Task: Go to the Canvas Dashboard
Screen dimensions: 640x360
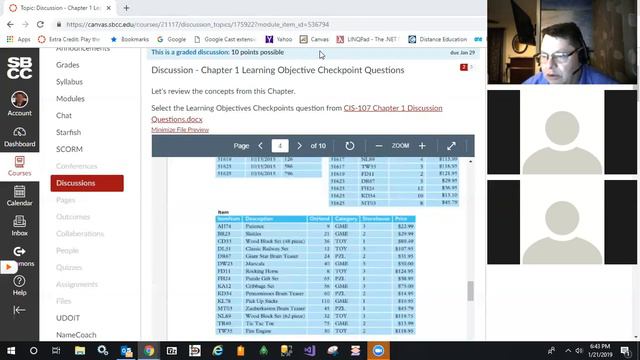Action: [x=19, y=137]
